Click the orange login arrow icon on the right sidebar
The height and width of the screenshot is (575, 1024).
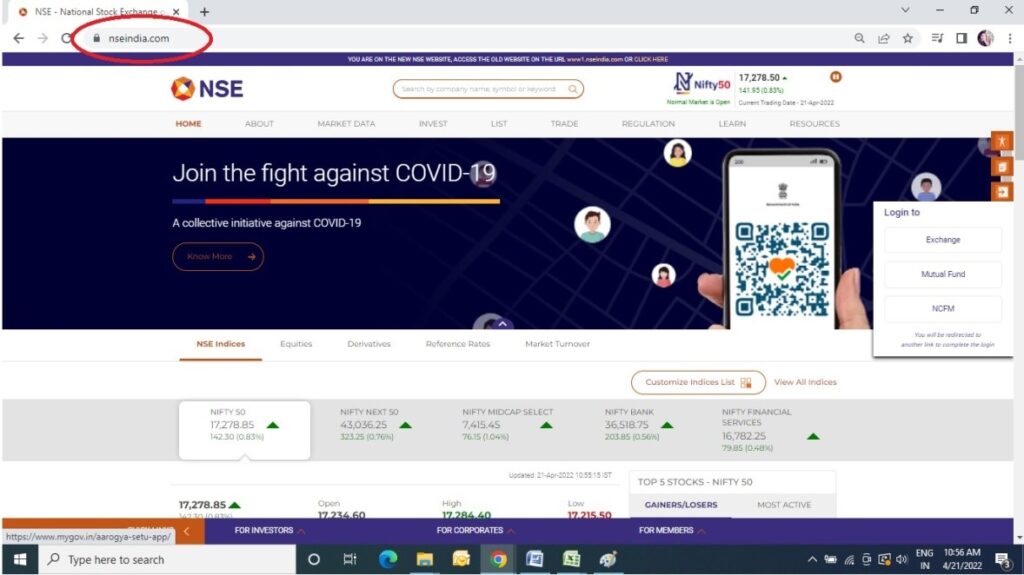pos(1001,192)
